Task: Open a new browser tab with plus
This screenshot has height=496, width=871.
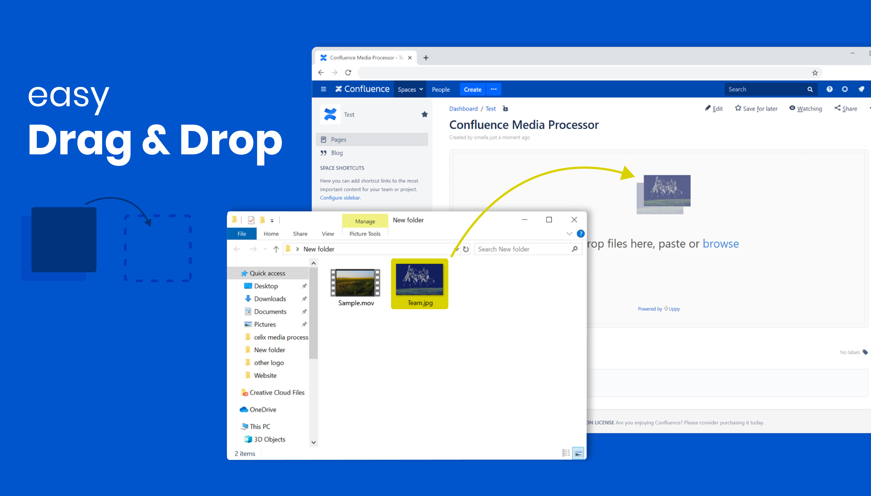Action: point(426,57)
